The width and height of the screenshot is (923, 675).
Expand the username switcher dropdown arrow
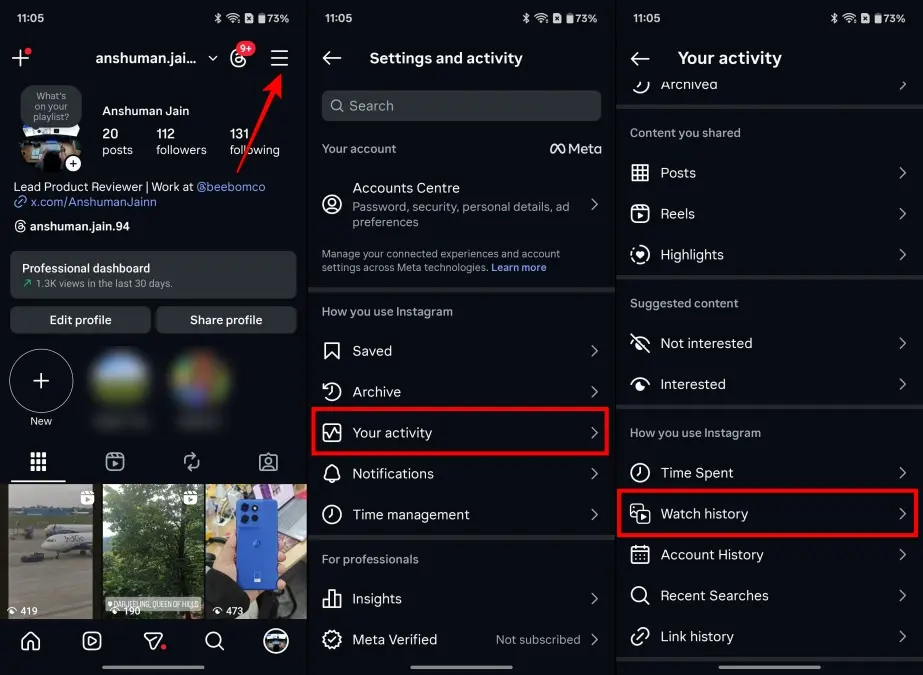pos(212,58)
